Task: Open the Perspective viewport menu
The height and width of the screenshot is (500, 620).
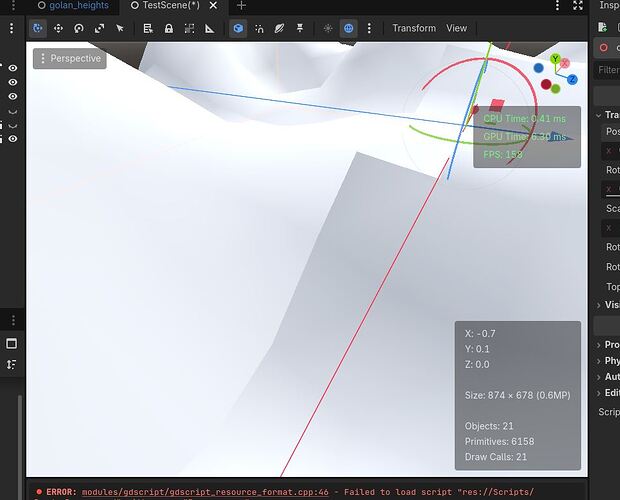Action: [x=70, y=58]
